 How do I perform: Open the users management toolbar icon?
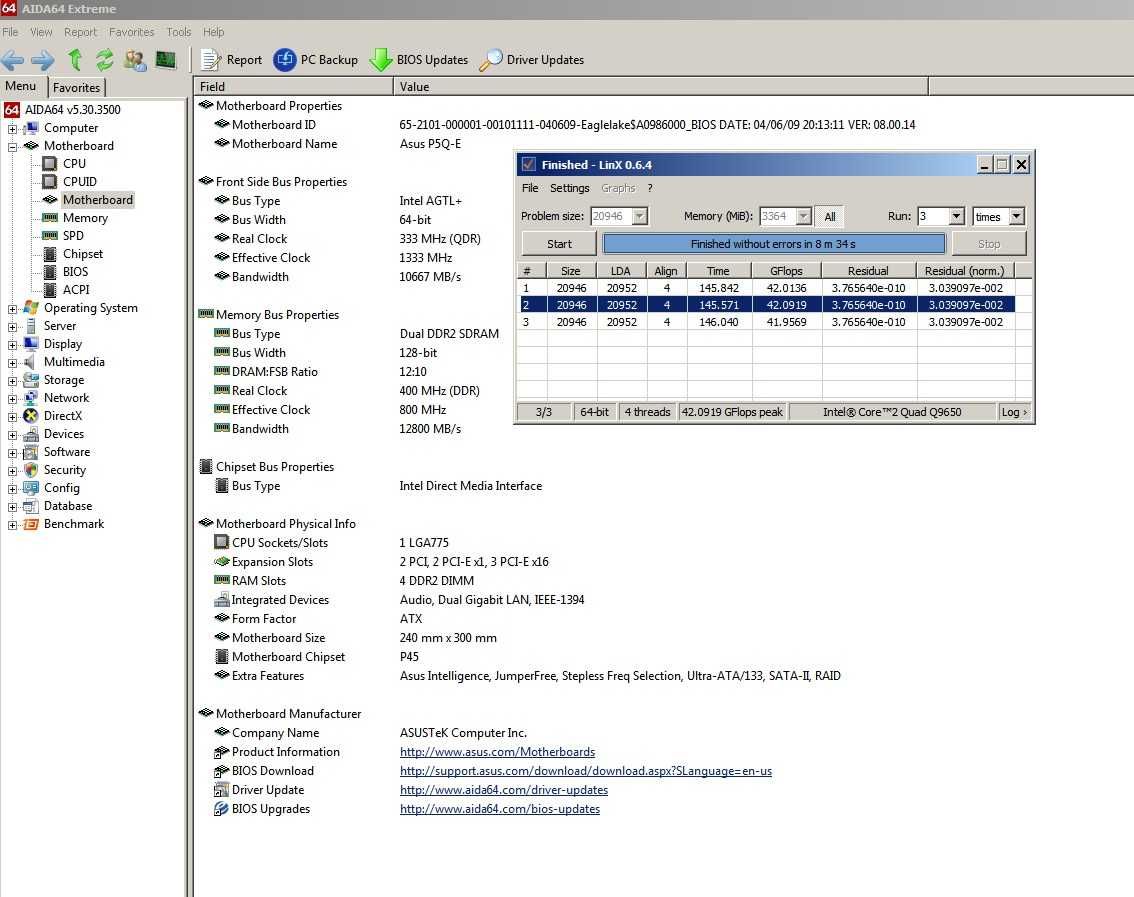135,60
